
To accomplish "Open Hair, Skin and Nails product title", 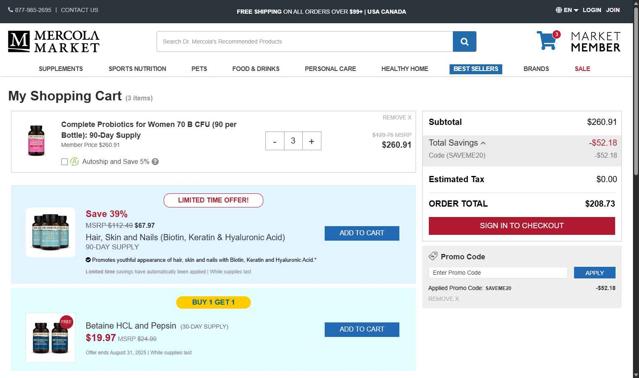I will 185,237.
